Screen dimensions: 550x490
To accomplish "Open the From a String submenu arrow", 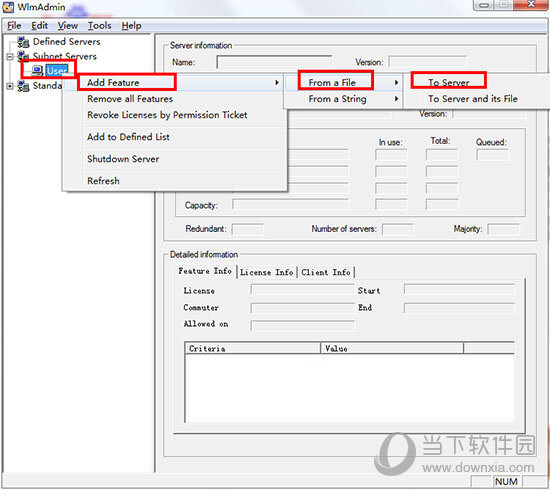I will pyautogui.click(x=396, y=99).
